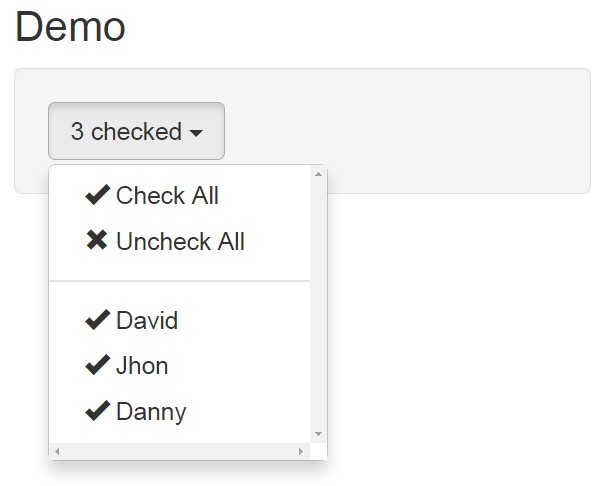
Task: Click the vertical scrollbar down arrow
Action: click(318, 434)
